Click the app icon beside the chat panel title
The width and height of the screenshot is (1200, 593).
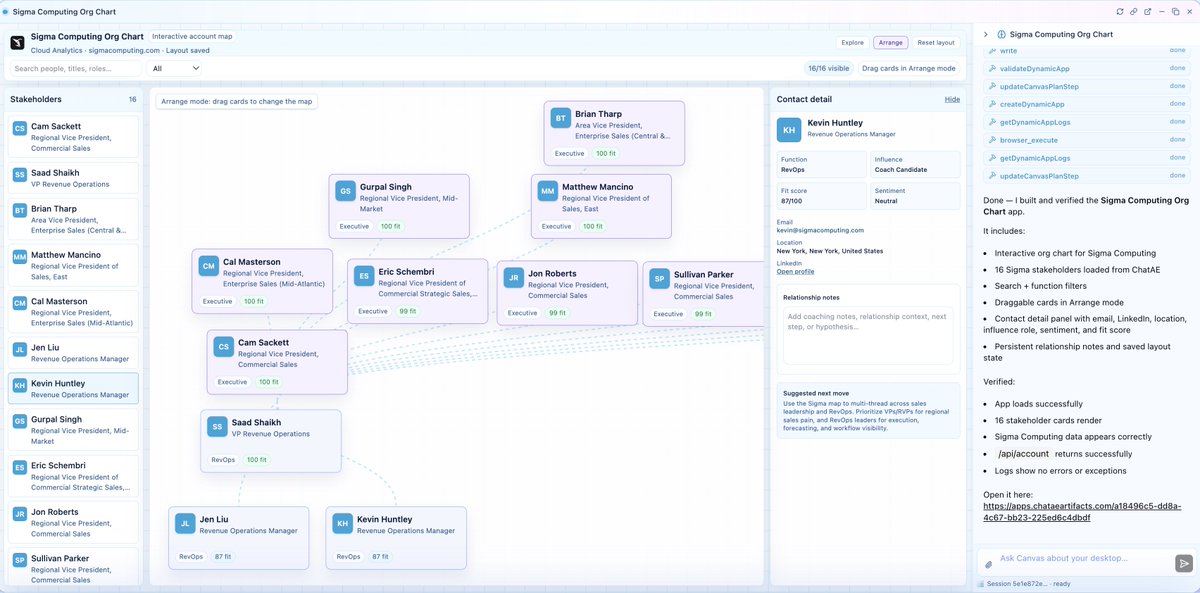point(1002,34)
